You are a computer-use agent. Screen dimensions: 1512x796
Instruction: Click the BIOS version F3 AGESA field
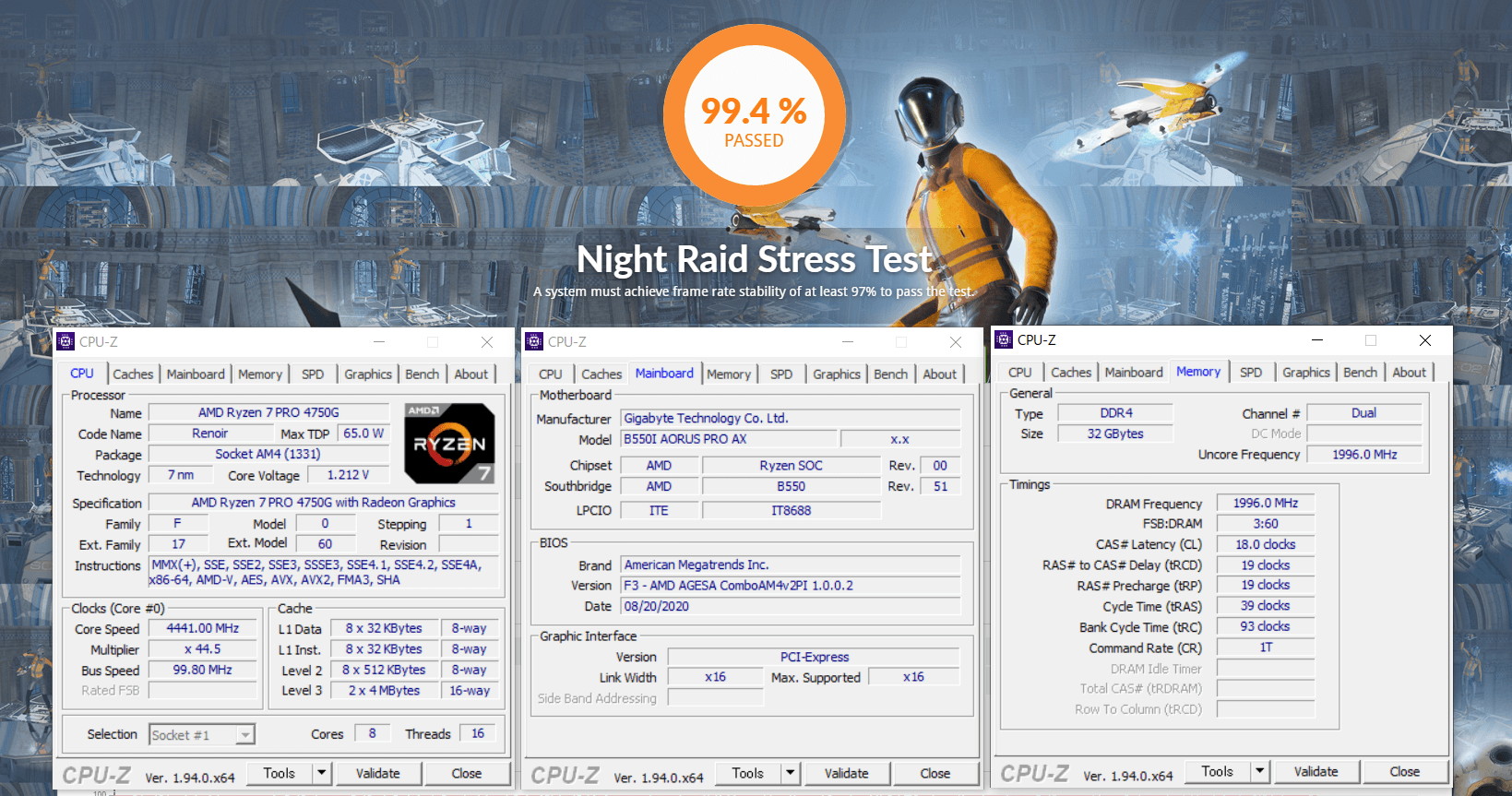pos(791,585)
